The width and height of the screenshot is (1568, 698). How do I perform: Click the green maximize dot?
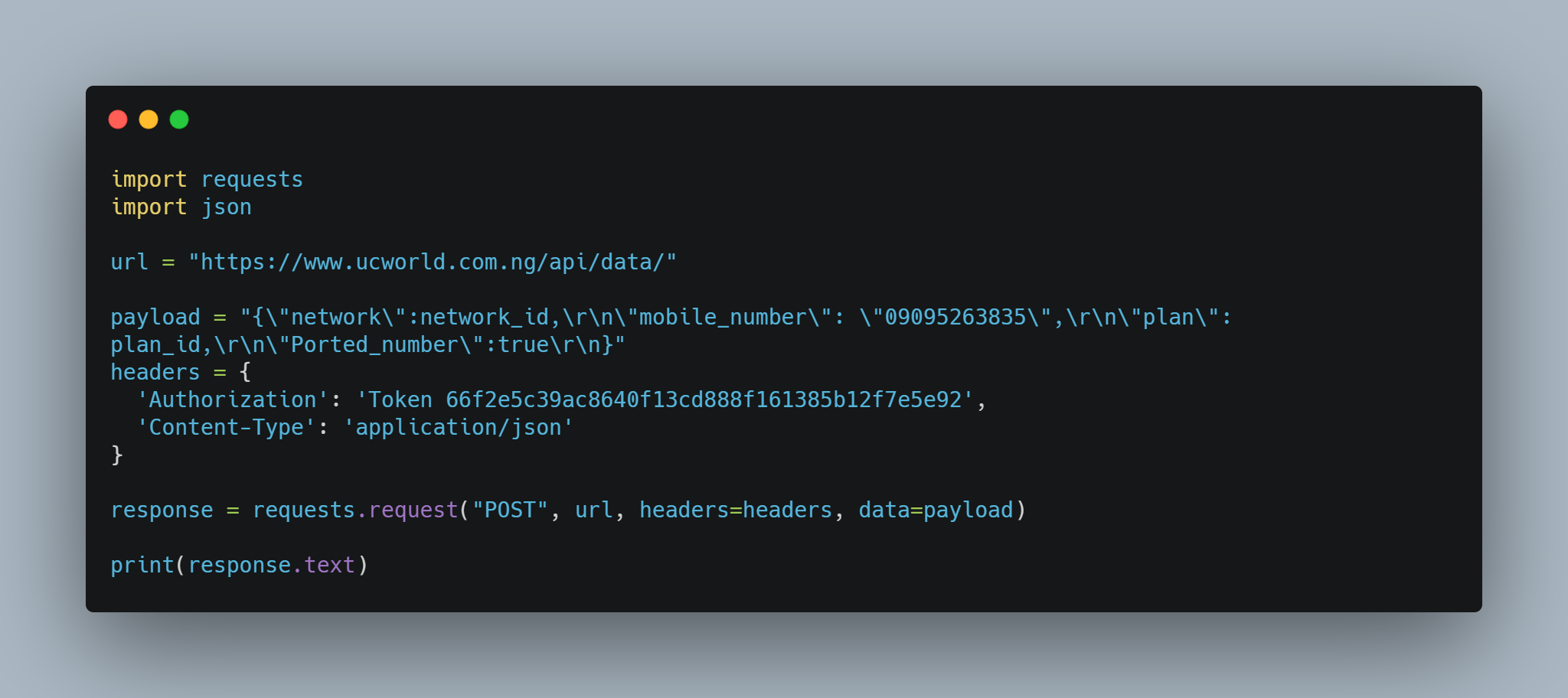tap(179, 119)
